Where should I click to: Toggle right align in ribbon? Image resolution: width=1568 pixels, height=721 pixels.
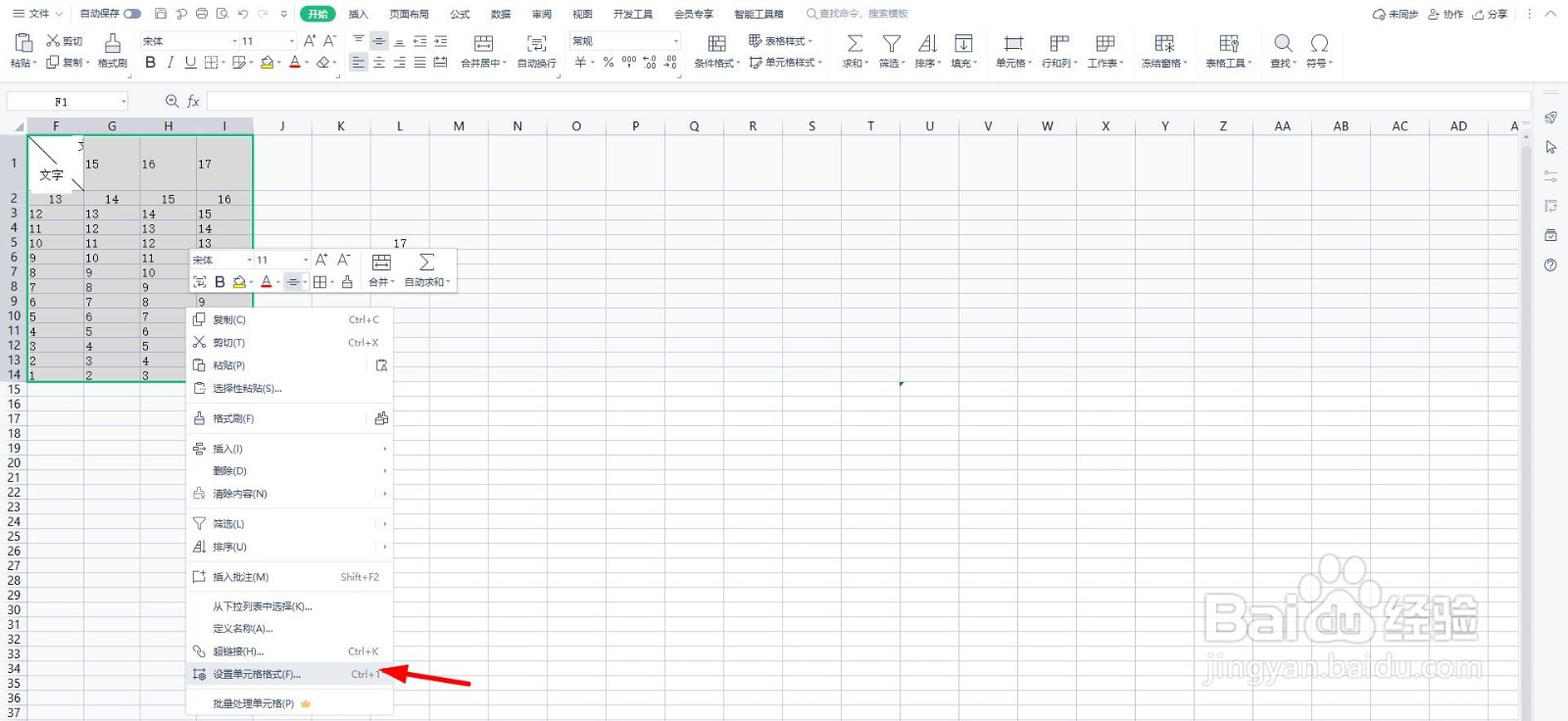click(400, 62)
